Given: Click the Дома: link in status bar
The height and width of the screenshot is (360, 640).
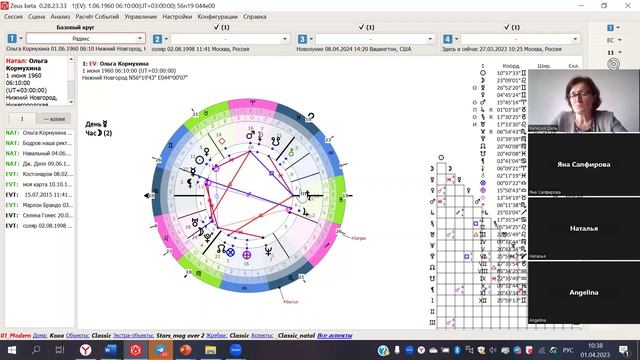Looking at the screenshot, I should [x=40, y=336].
